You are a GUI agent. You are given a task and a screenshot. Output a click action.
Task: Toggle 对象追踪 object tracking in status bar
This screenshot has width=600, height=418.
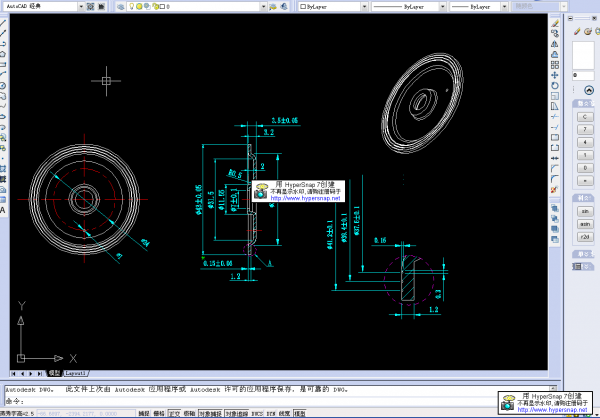click(237, 413)
